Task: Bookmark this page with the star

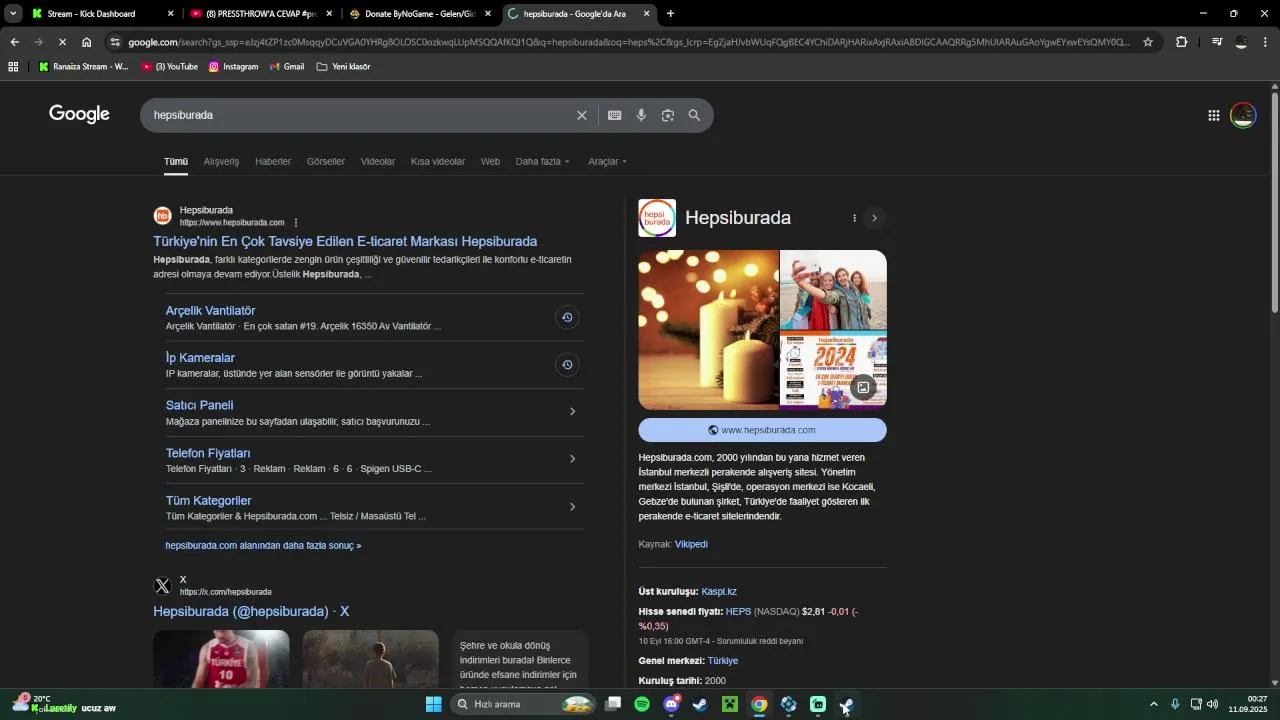Action: [1148, 42]
